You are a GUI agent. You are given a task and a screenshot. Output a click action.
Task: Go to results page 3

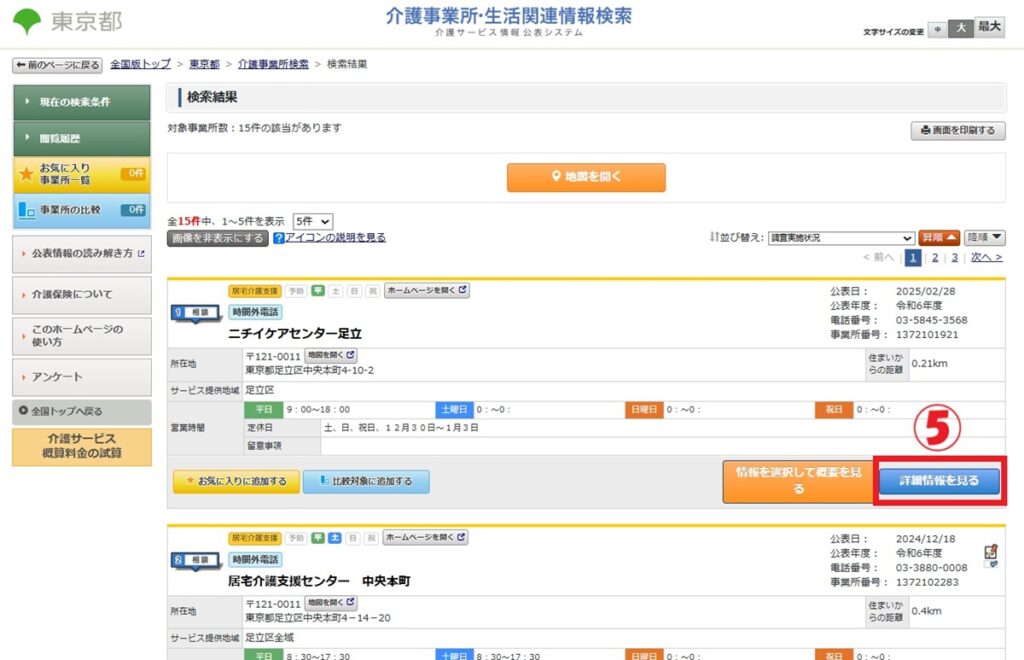point(955,258)
